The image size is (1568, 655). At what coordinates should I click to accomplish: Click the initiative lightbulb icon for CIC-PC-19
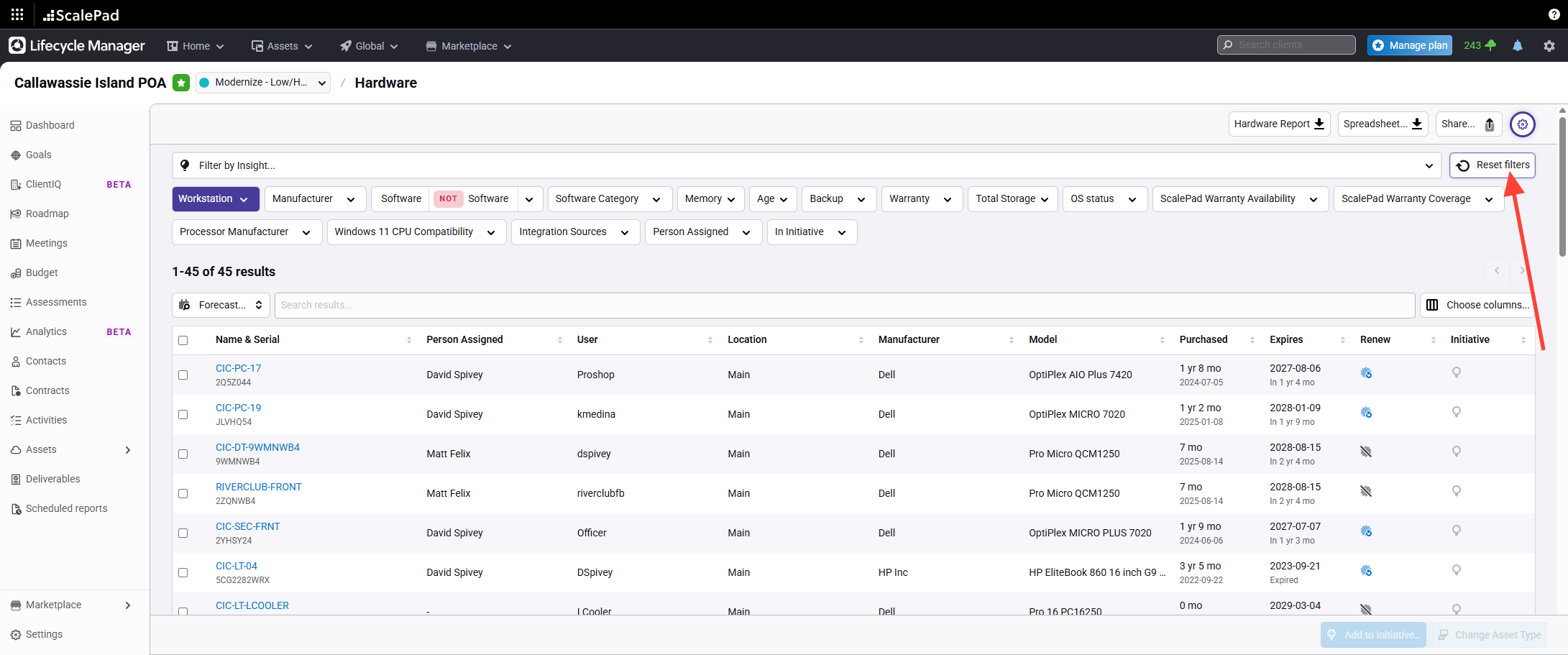tap(1456, 413)
